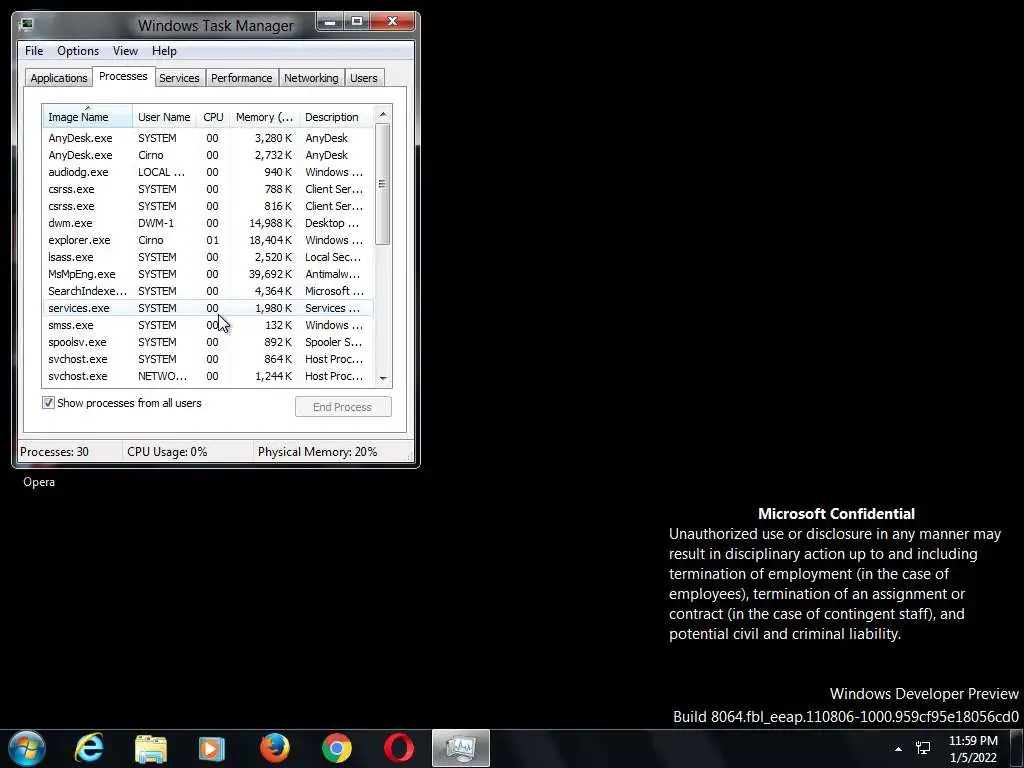Image resolution: width=1024 pixels, height=768 pixels.
Task: Open the Options menu
Action: pos(78,51)
